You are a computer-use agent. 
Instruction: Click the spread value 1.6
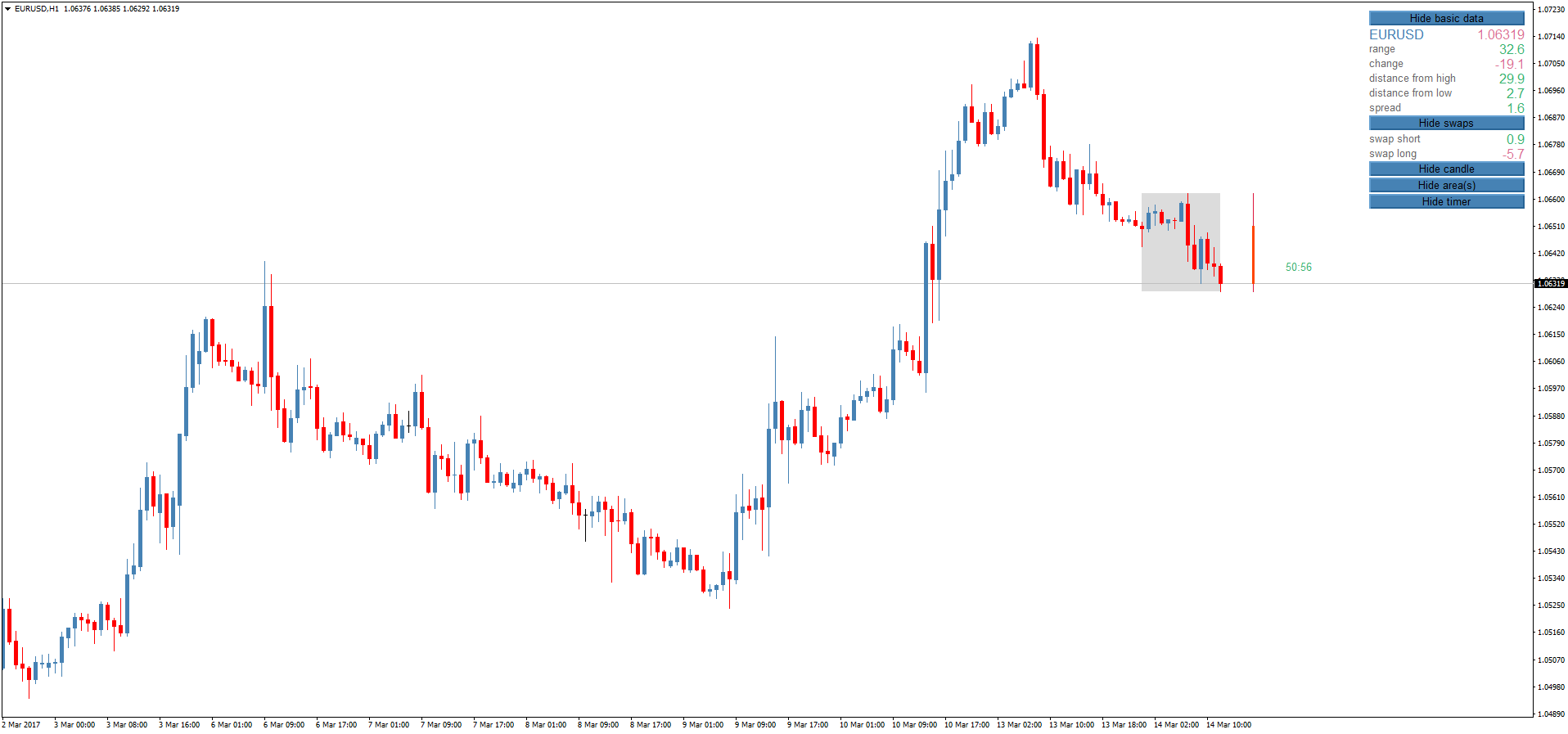(1516, 108)
